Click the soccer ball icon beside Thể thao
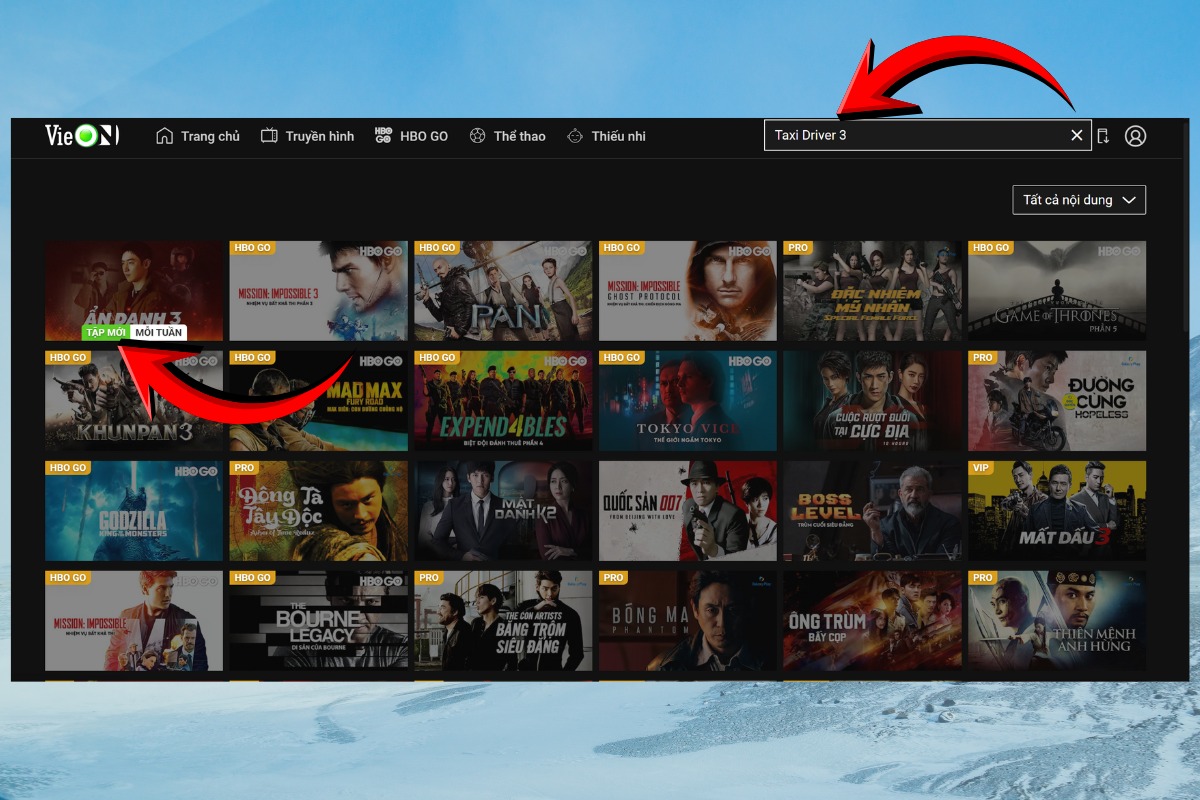 [477, 136]
